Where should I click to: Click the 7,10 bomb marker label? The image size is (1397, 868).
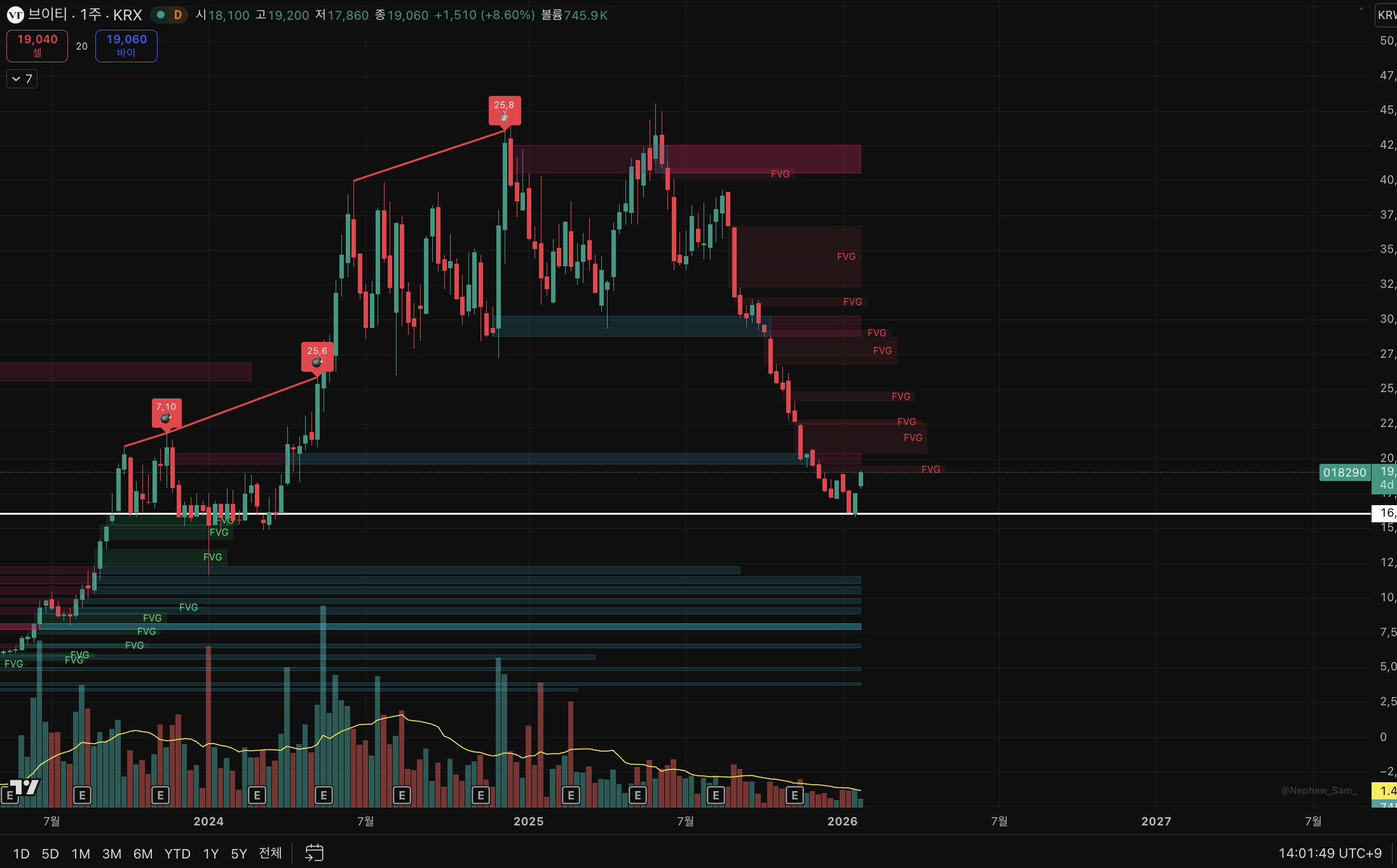167,412
